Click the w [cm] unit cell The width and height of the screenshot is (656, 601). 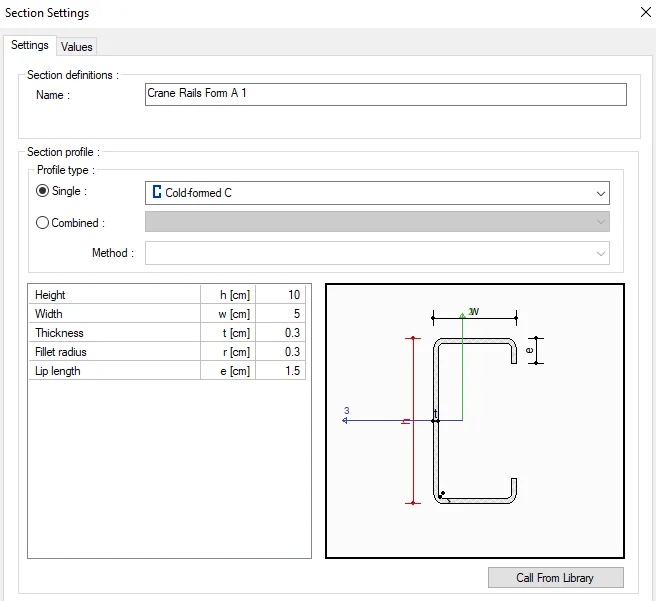pos(228,314)
